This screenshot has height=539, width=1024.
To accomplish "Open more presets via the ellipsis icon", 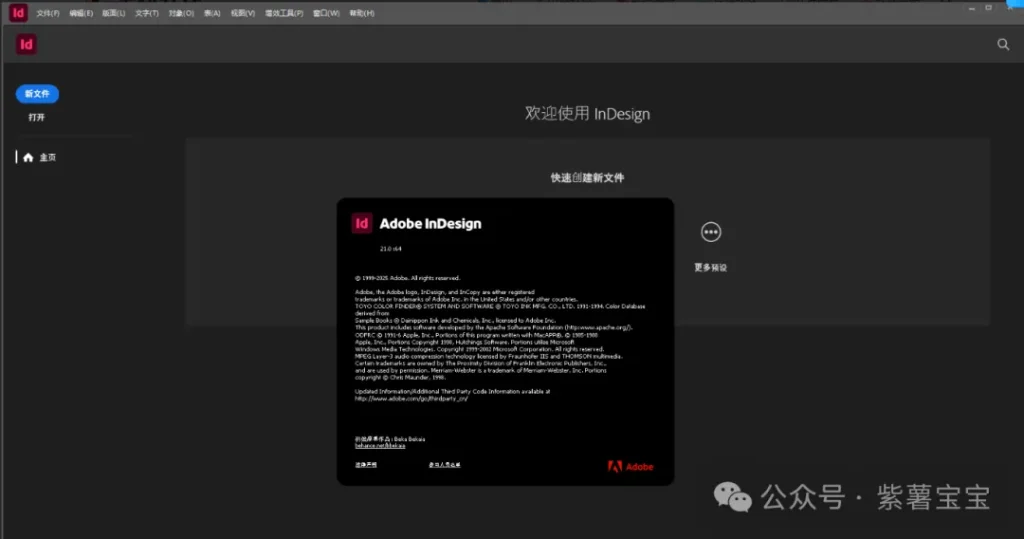I will (x=711, y=232).
